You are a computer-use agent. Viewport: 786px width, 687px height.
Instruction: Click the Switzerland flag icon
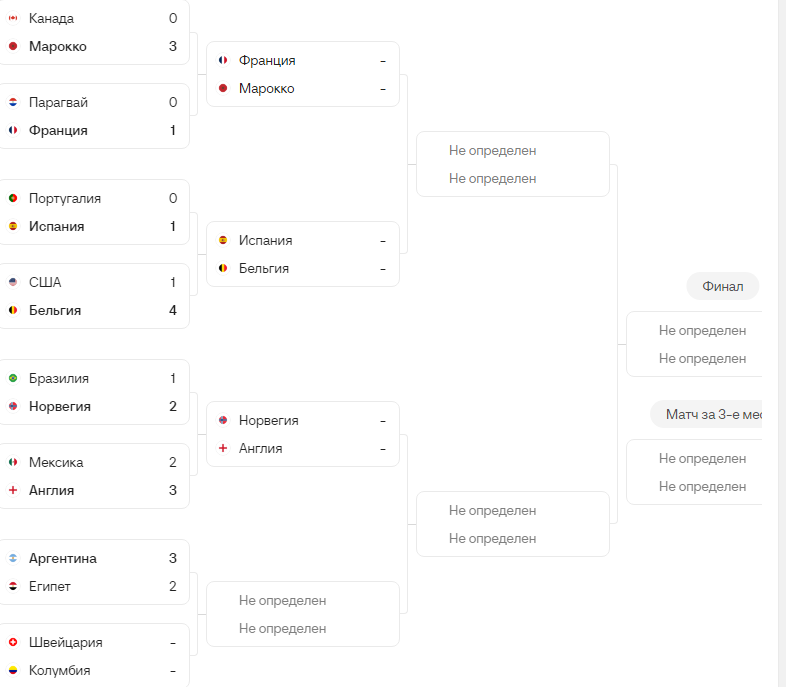(13, 642)
